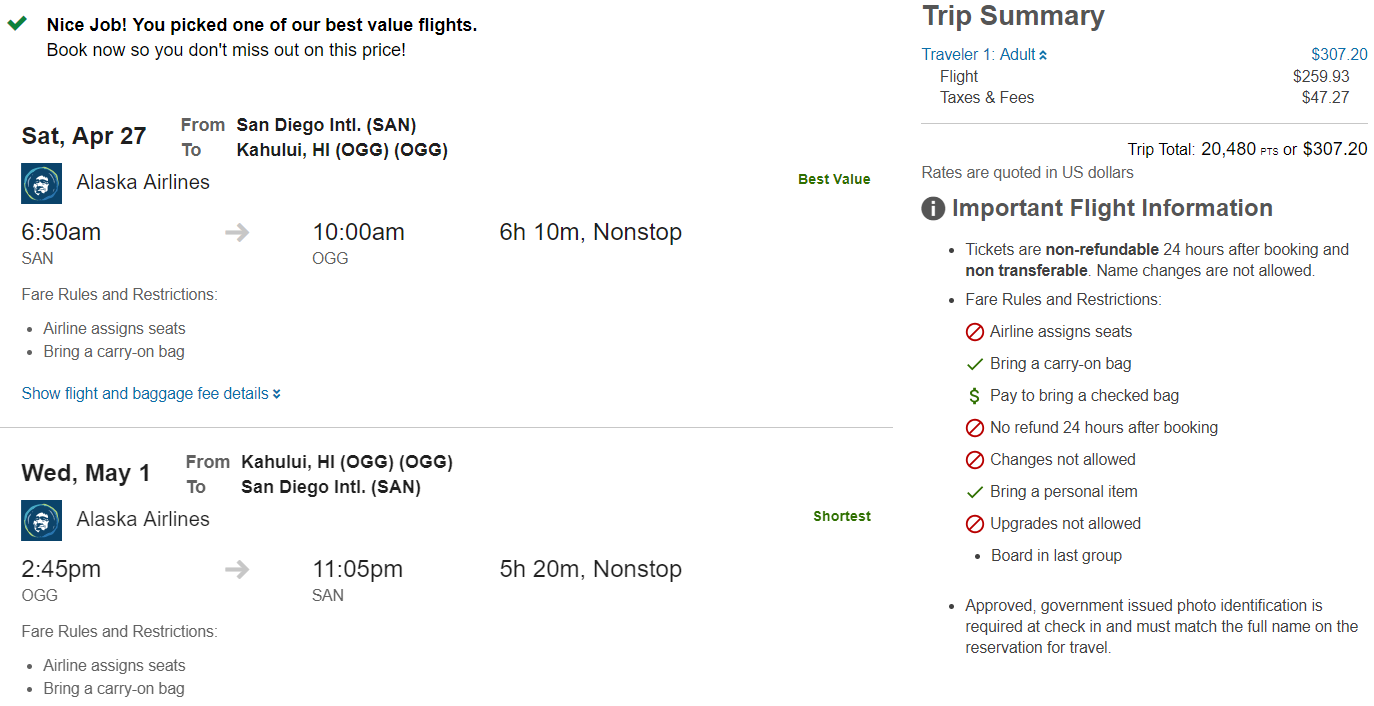Click the Trip Summary heading

point(1013,16)
